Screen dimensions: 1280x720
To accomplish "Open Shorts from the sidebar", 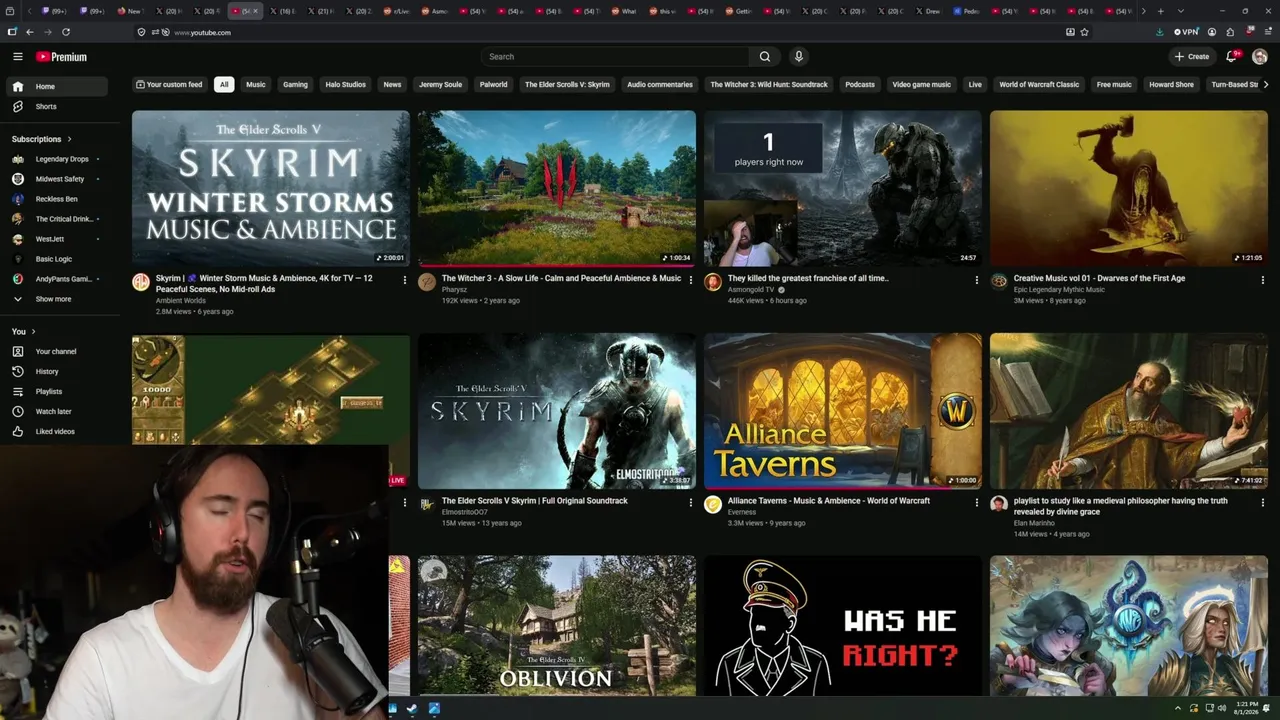I will coord(58,107).
